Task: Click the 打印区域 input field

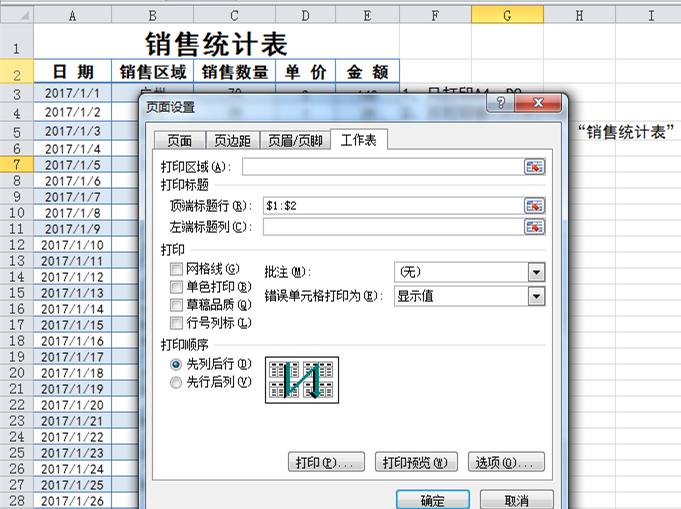Action: point(383,167)
